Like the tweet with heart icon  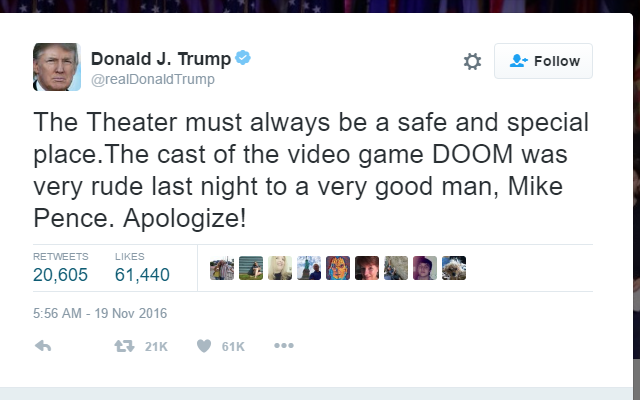pos(204,346)
